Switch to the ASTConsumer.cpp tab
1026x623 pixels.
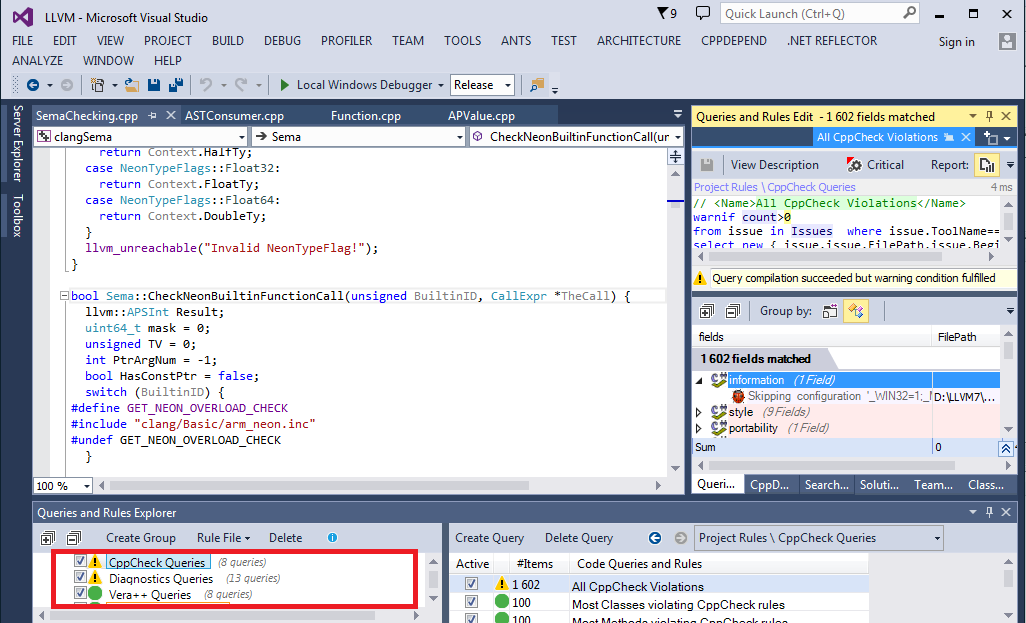coord(234,116)
